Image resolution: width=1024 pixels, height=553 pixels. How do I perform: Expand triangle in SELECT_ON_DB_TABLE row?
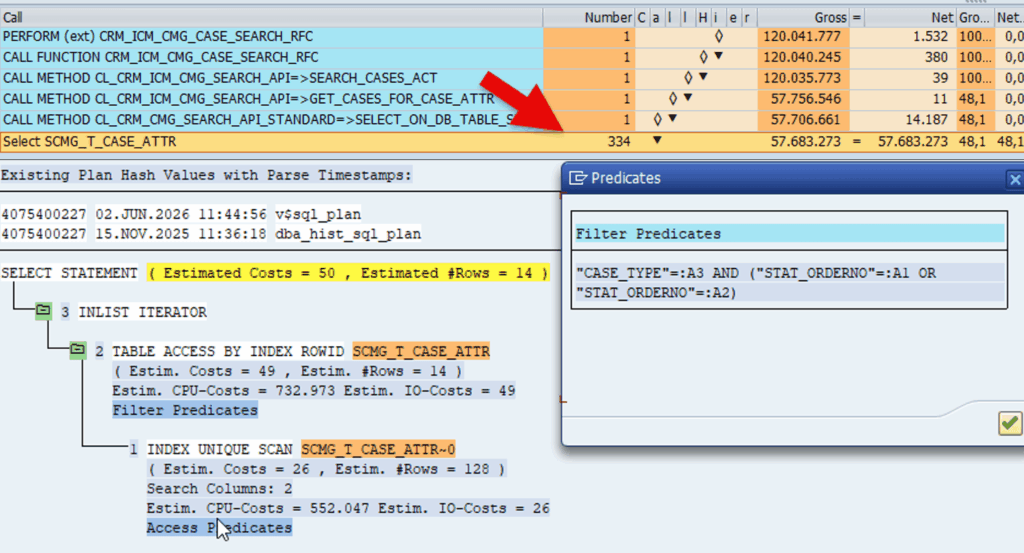coord(673,118)
